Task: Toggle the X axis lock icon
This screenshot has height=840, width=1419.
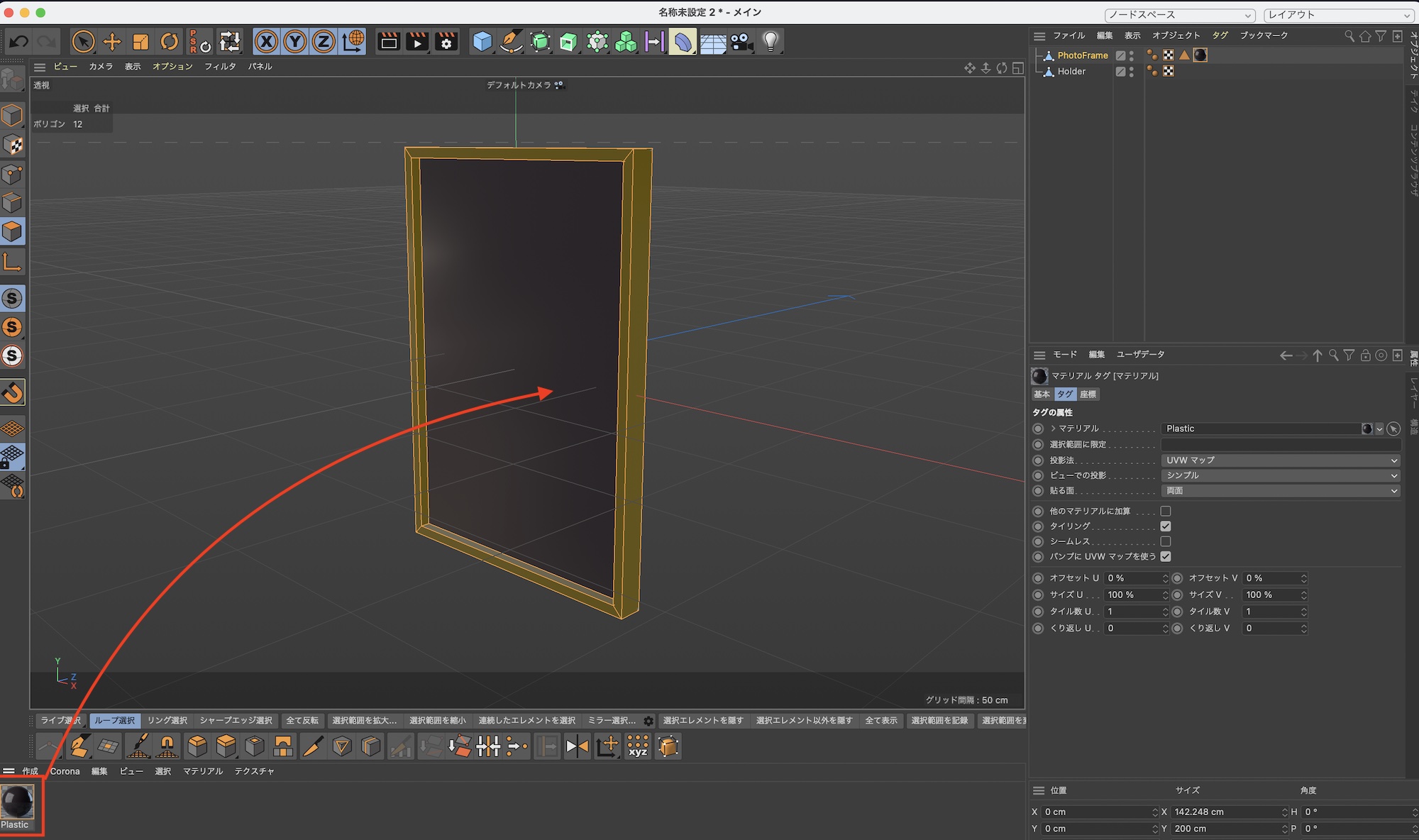Action: 266,42
